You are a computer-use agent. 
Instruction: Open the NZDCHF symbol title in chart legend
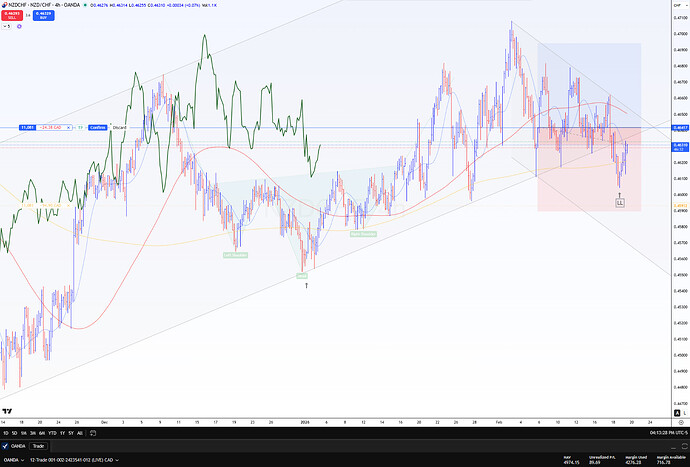point(44,5)
